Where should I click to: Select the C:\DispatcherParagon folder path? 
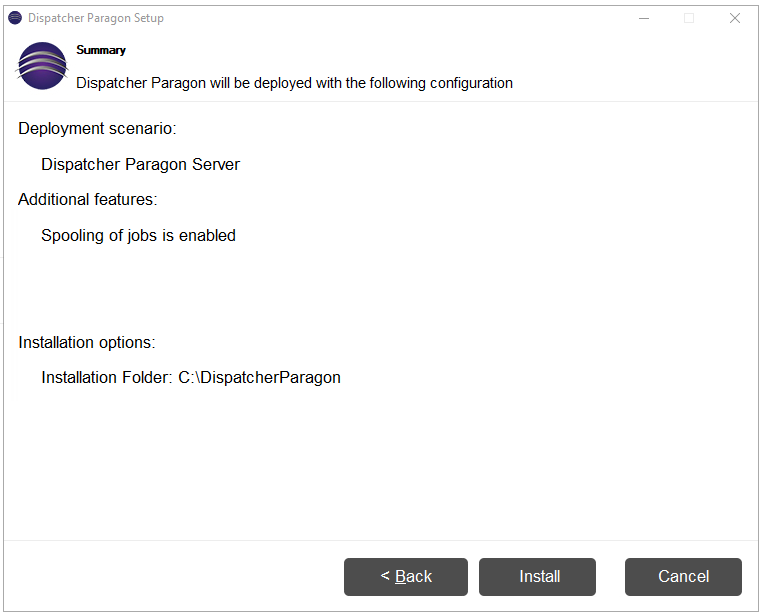coord(260,377)
